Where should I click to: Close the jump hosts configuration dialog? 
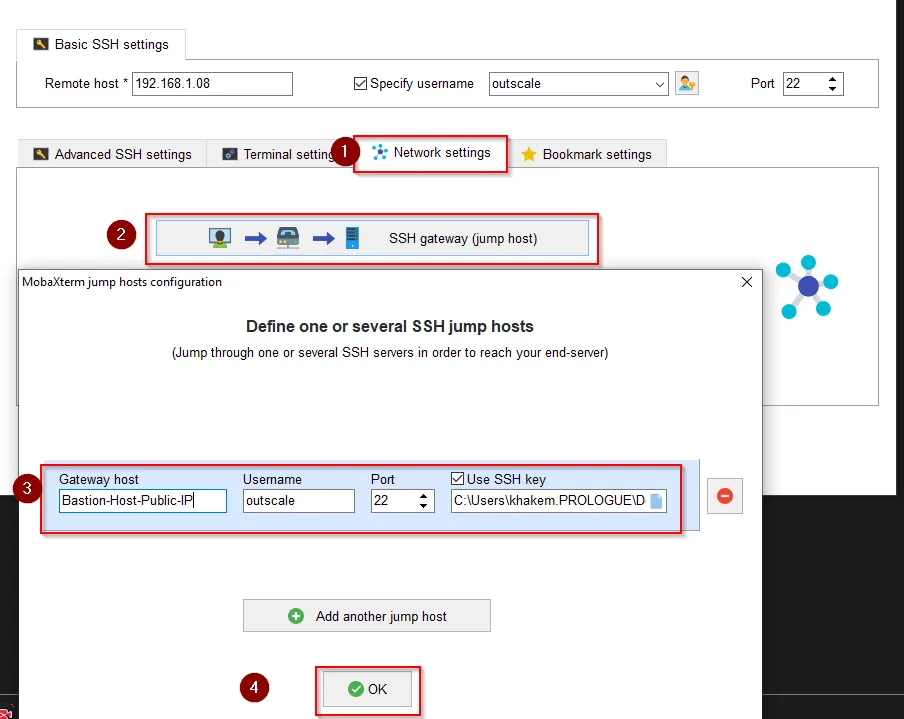pos(747,283)
